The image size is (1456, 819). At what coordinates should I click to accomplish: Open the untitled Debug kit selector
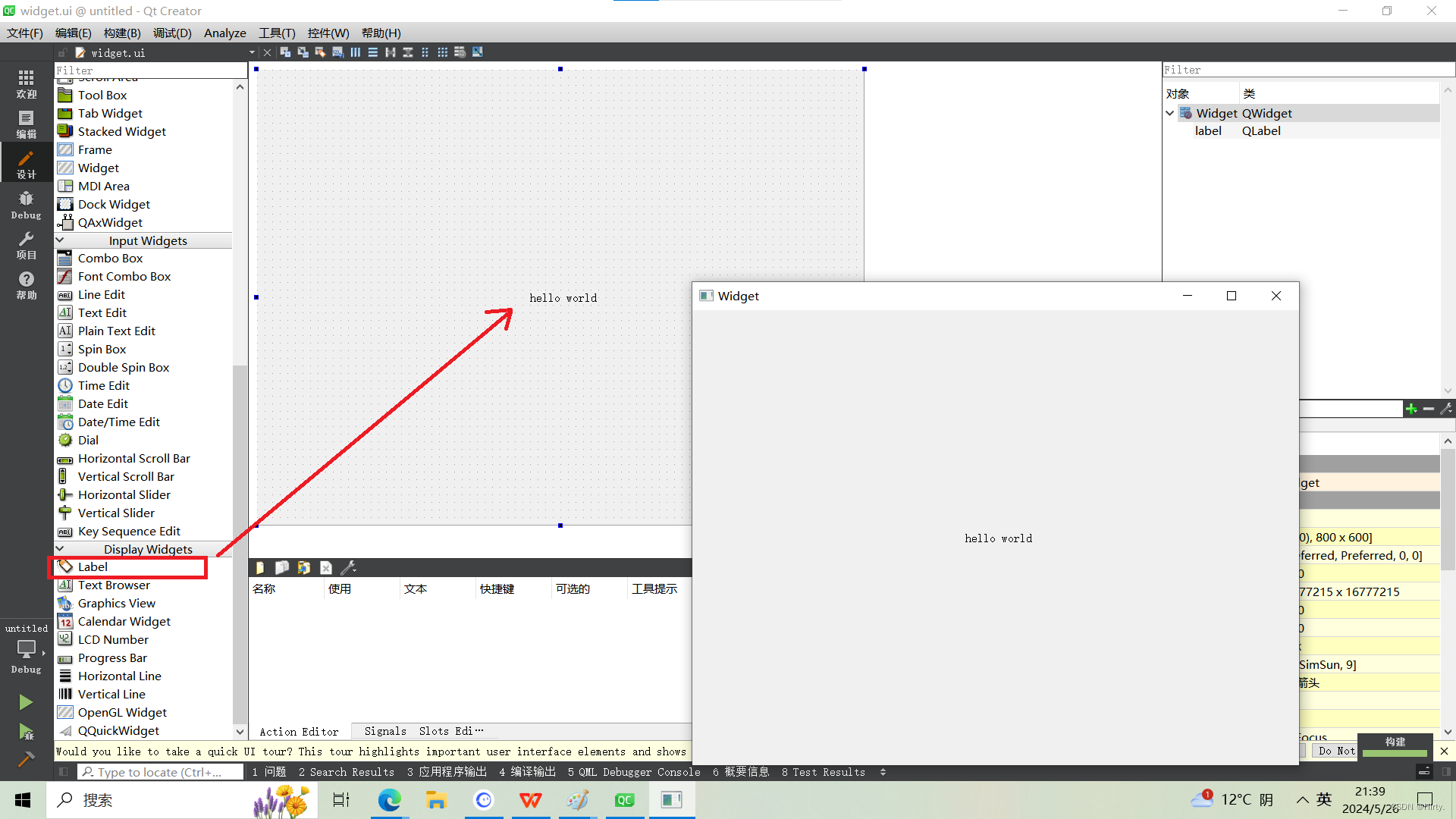point(27,649)
